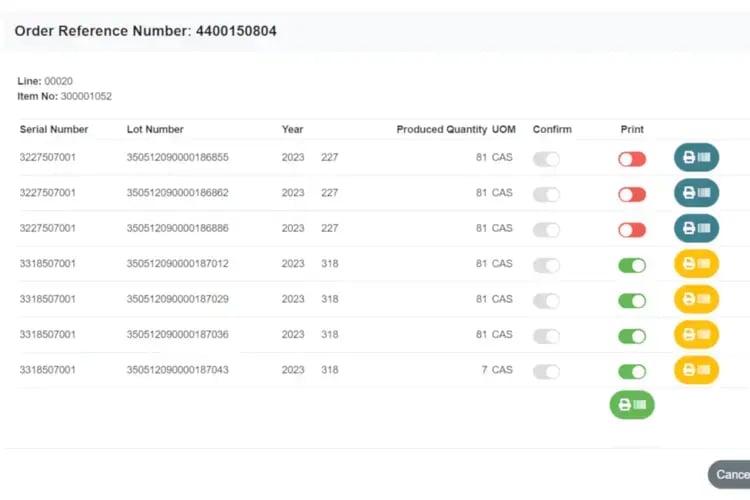Toggle Confirm switch for lot 350512090000186886
The image size is (750, 500).
546,230
